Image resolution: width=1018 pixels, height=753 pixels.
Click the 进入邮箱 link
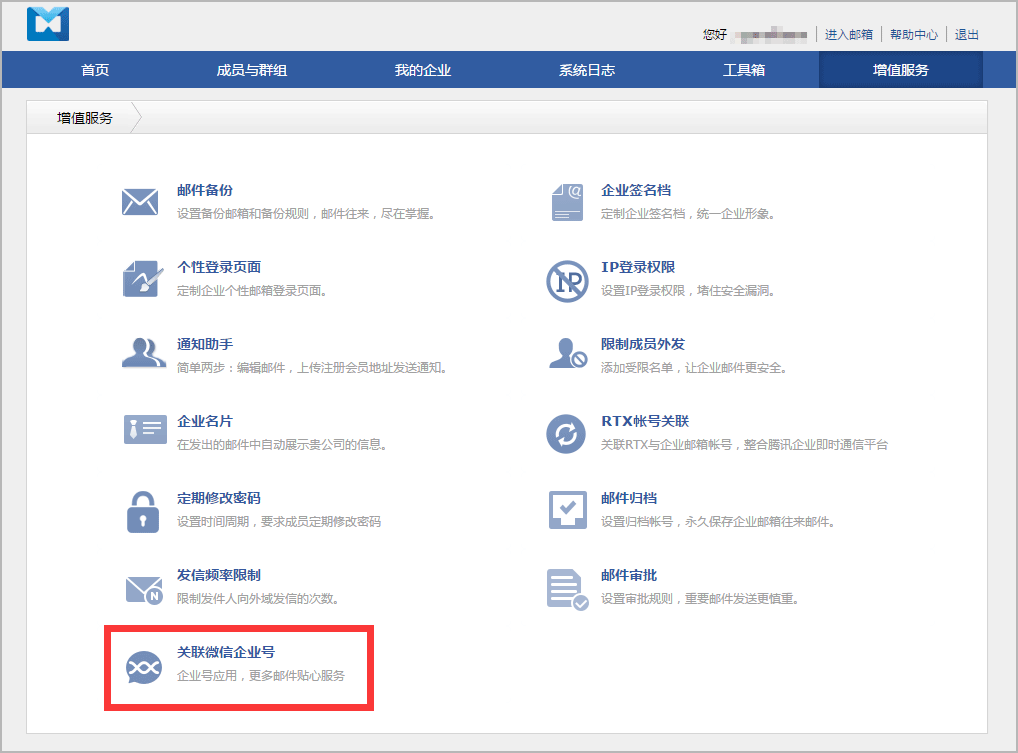849,35
